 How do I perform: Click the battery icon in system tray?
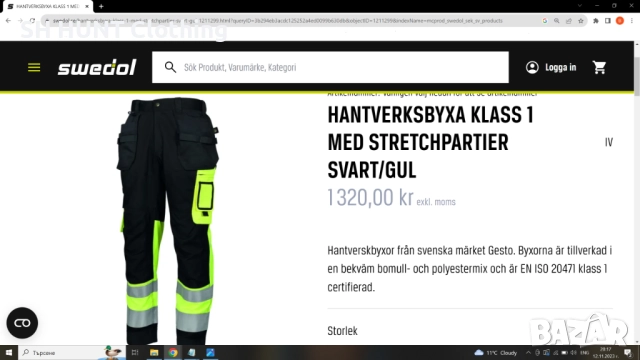(564, 353)
